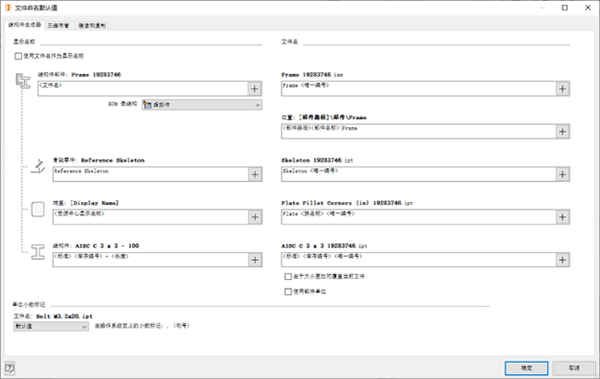600x379 pixels.
Task: Open the BOM structure dropdown
Action: (x=202, y=105)
